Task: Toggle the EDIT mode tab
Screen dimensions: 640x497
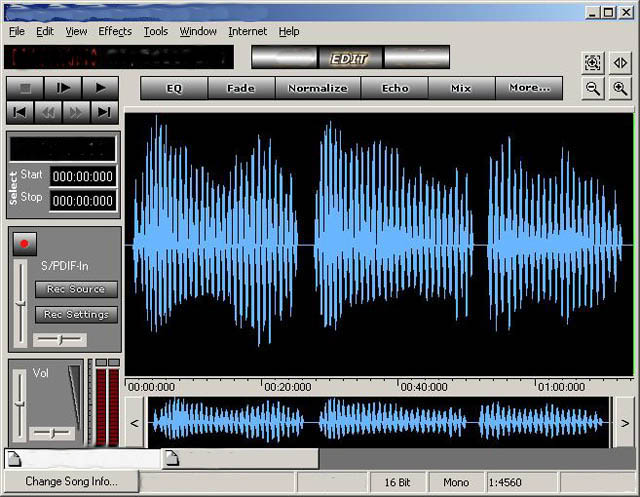Action: (x=349, y=58)
